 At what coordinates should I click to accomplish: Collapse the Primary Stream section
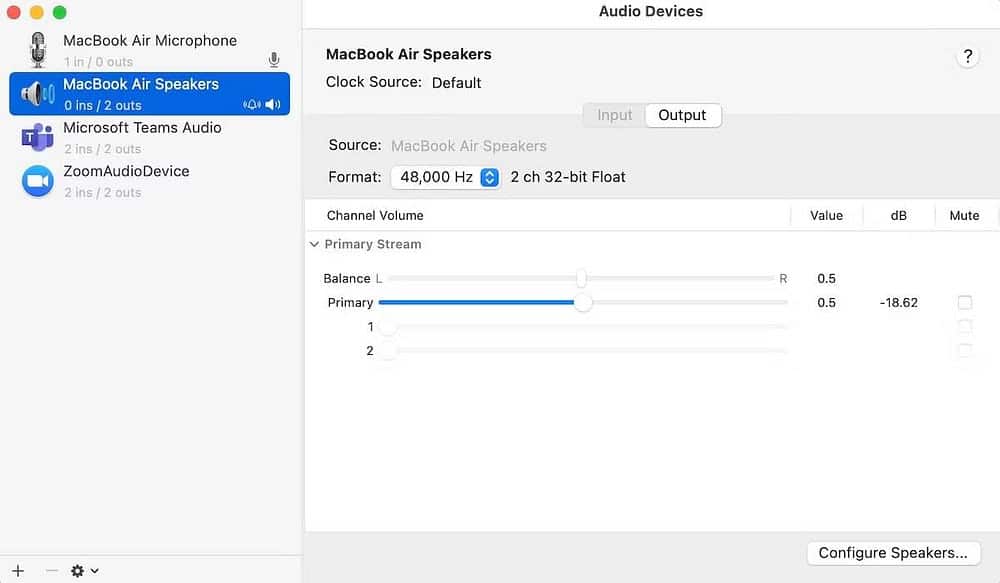314,244
